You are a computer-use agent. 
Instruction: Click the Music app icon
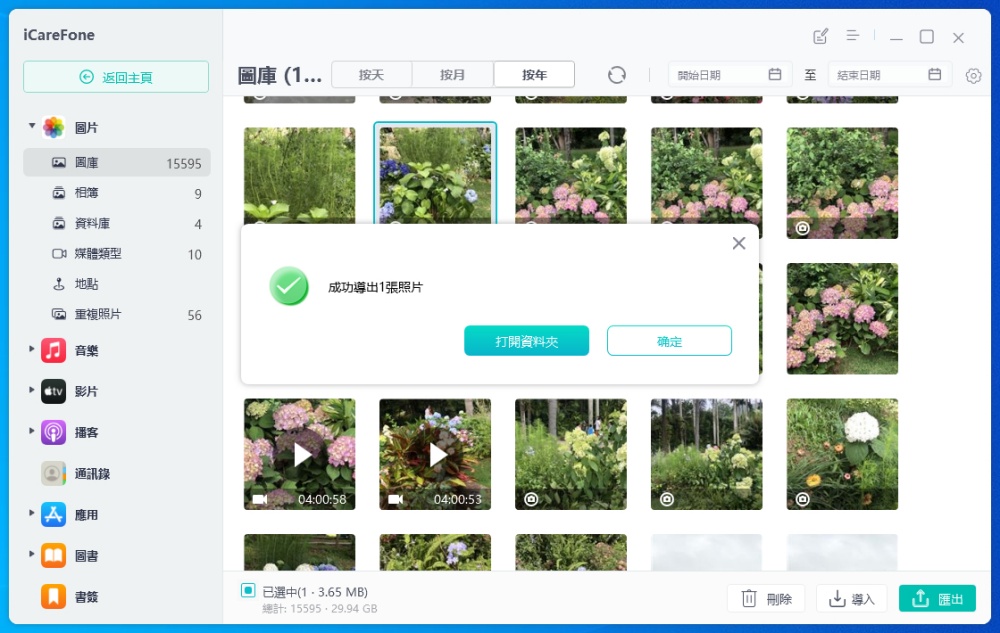point(54,351)
